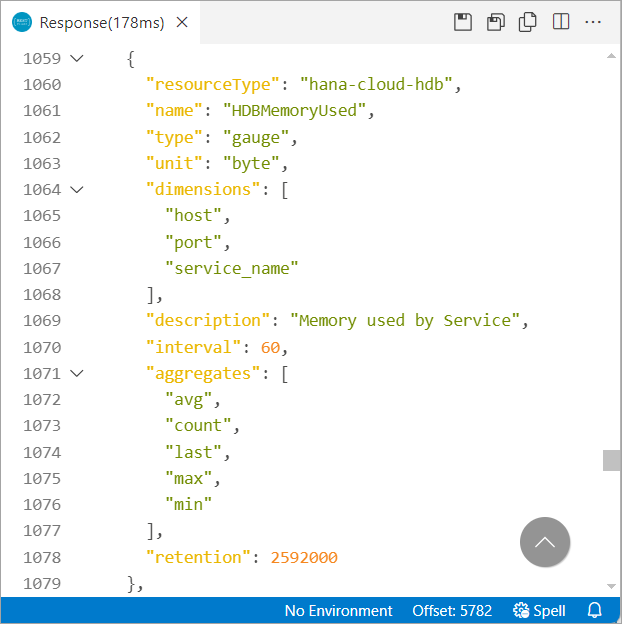Click the "HDBMemoryUsed" value

tap(294, 111)
